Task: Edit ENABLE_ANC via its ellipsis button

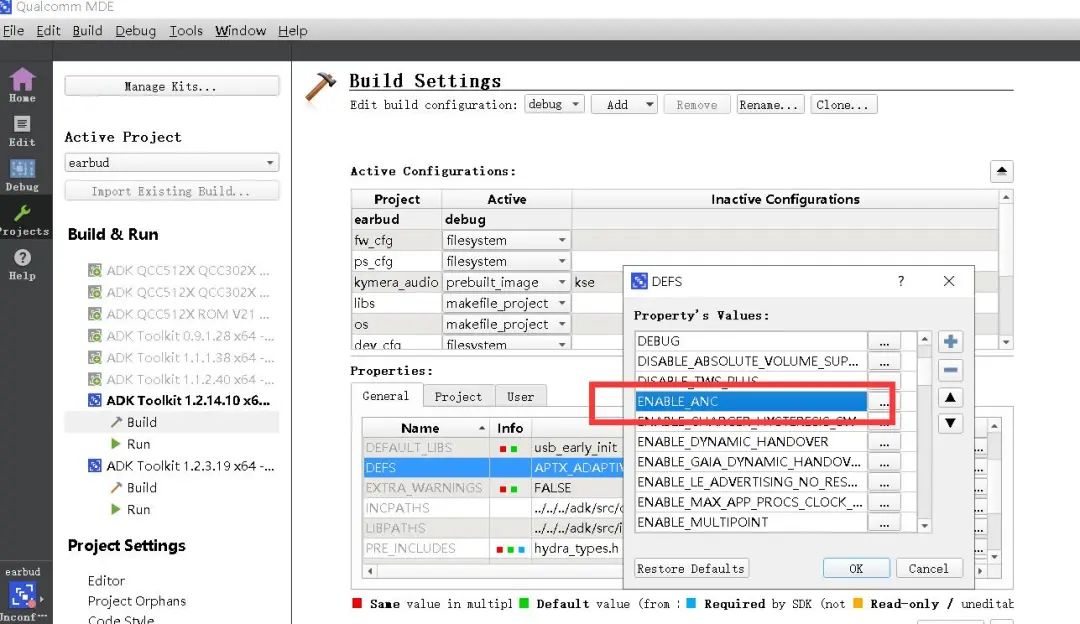Action: [884, 402]
